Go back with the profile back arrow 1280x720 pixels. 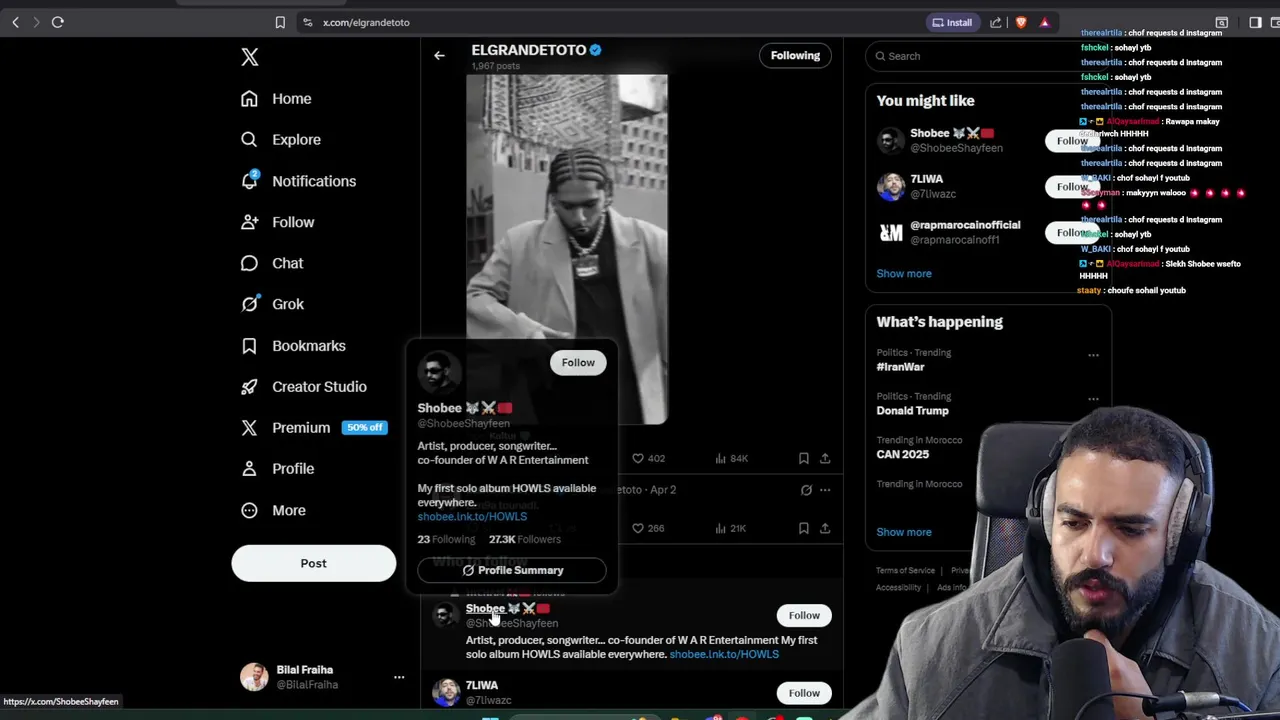click(439, 56)
